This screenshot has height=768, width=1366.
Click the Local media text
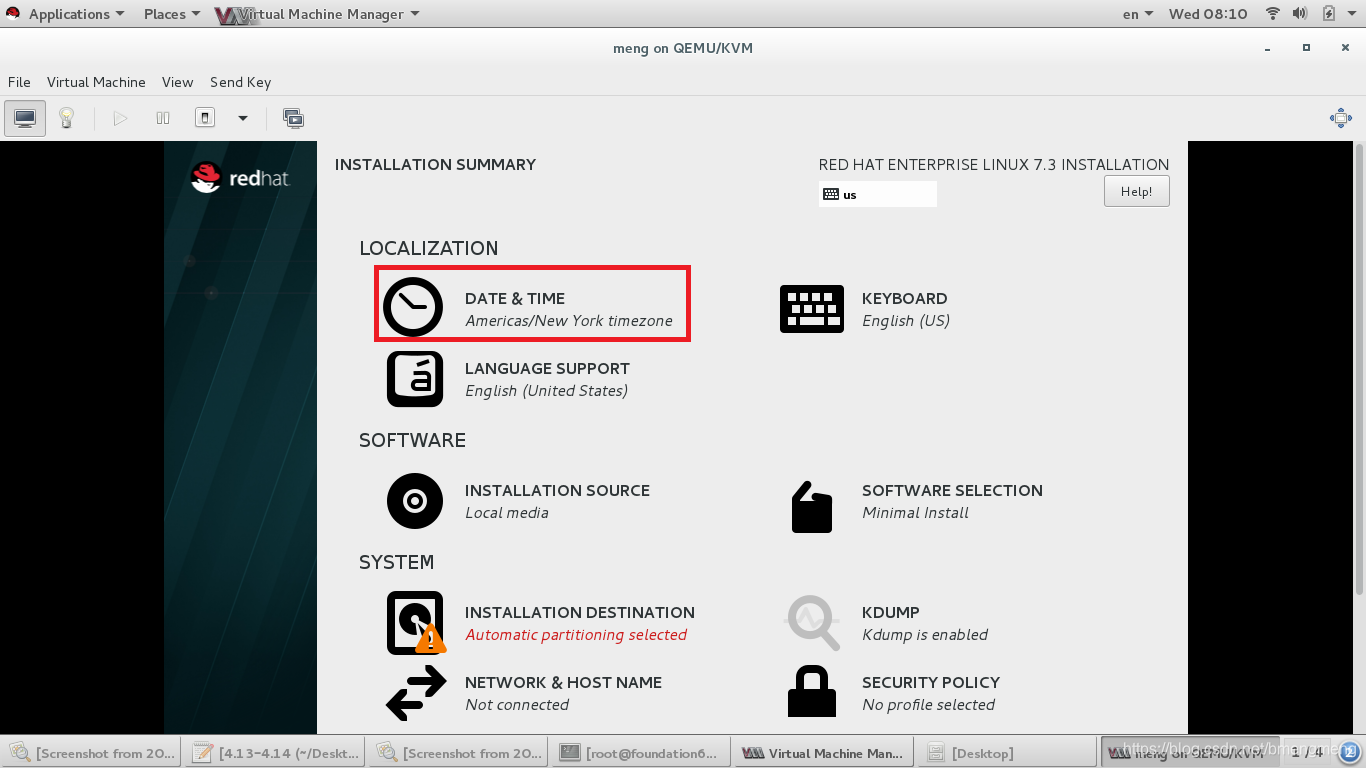(x=506, y=513)
